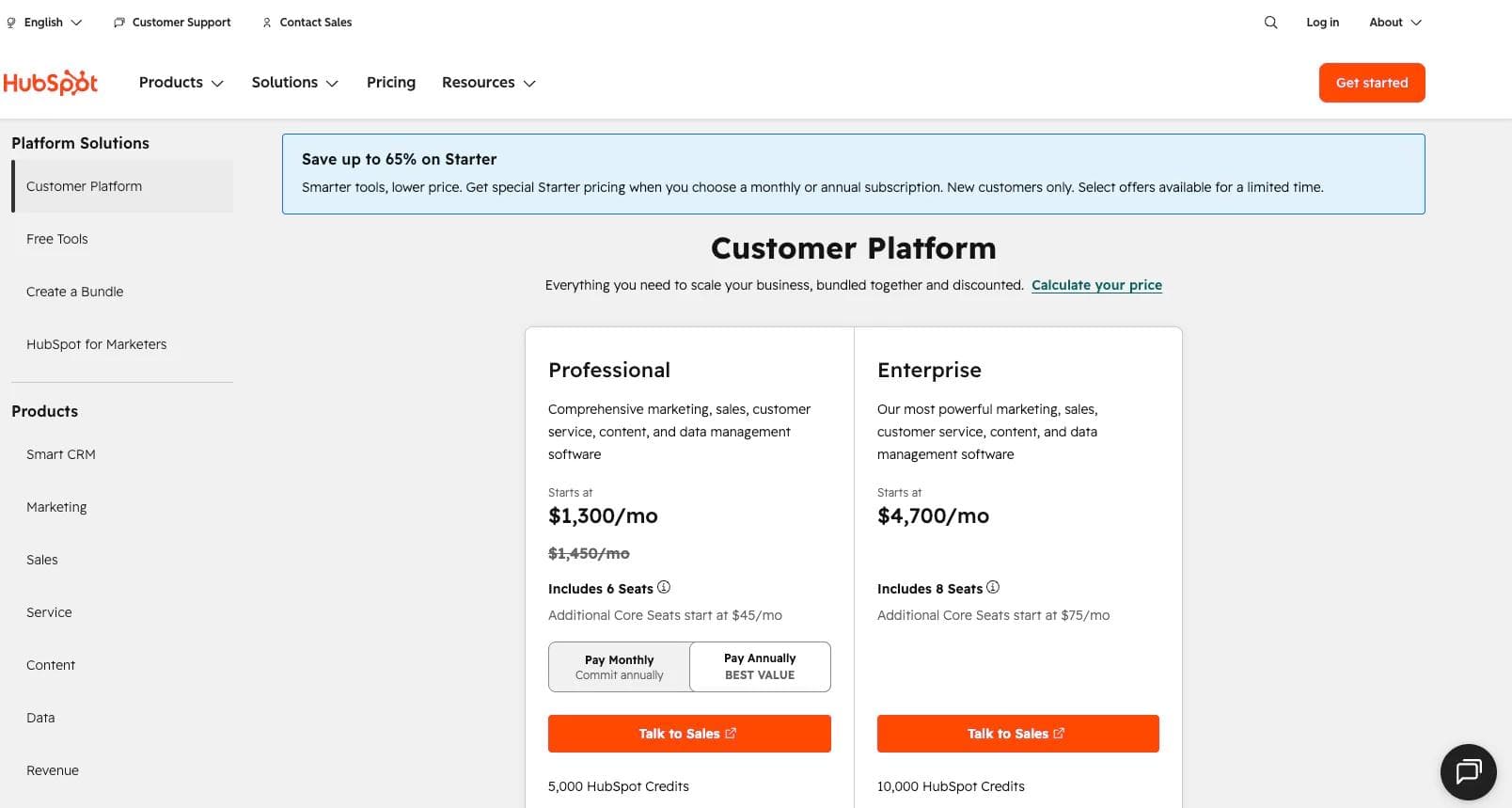The height and width of the screenshot is (808, 1512).
Task: Select Customer Platform in sidebar
Action: pos(122,186)
